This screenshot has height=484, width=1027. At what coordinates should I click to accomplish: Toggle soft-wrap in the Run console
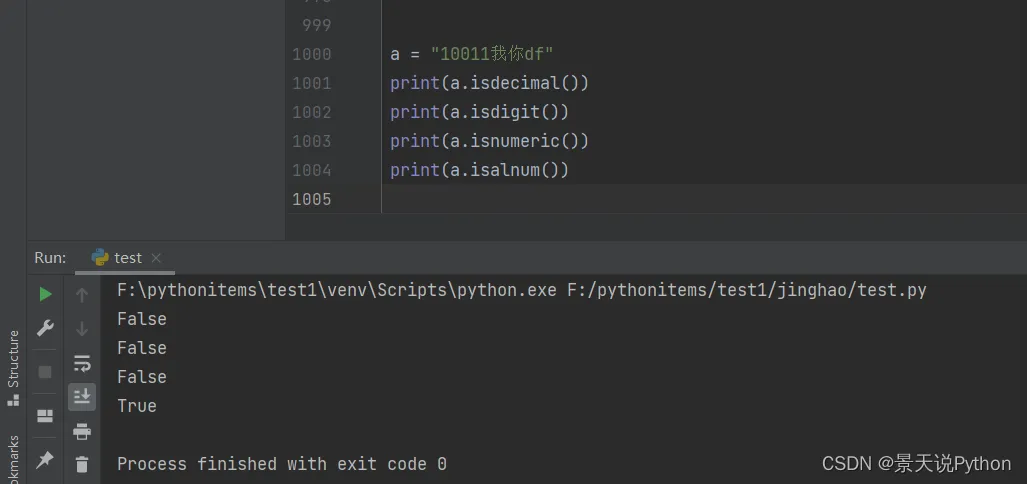(82, 363)
